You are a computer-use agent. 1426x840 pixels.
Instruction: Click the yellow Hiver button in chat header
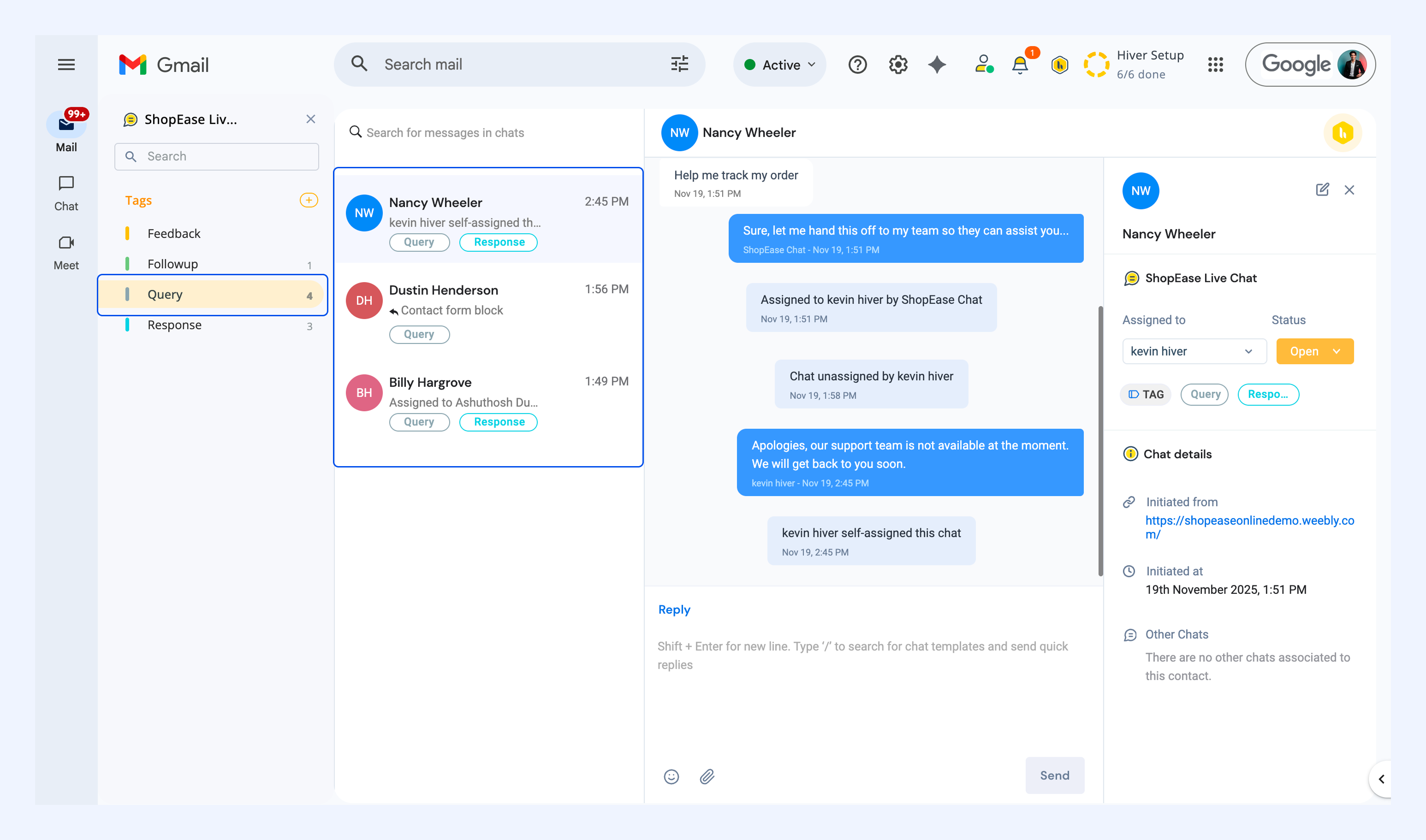point(1343,132)
